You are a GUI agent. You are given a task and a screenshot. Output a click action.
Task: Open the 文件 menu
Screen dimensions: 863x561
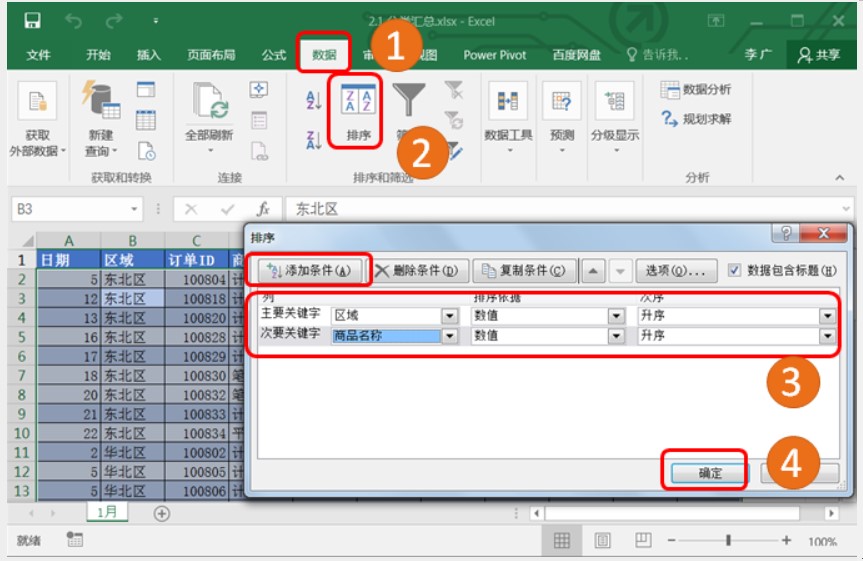pos(39,55)
